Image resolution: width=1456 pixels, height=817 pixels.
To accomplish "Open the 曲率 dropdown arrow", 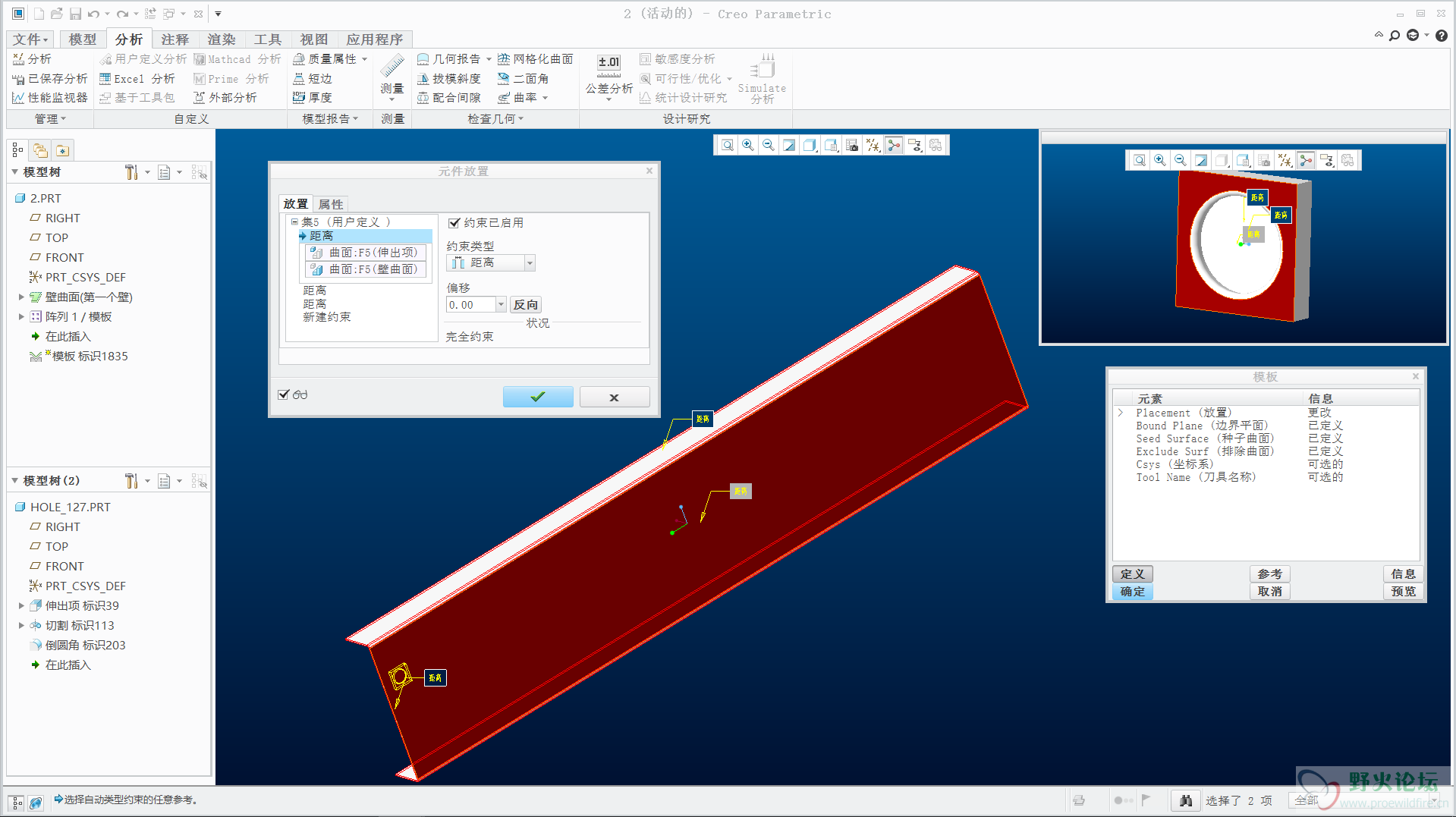I will pyautogui.click(x=545, y=97).
